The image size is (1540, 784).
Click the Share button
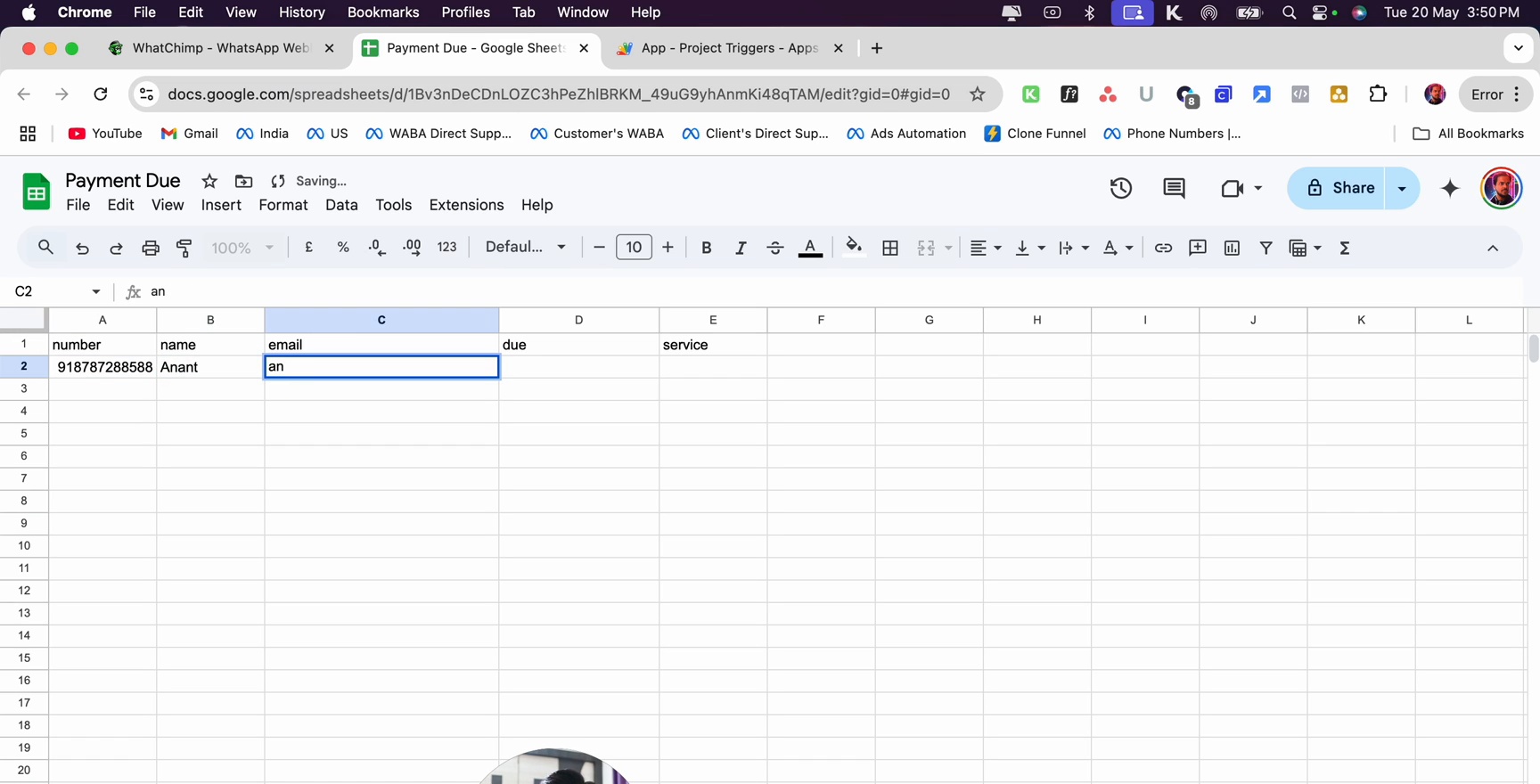coord(1337,188)
